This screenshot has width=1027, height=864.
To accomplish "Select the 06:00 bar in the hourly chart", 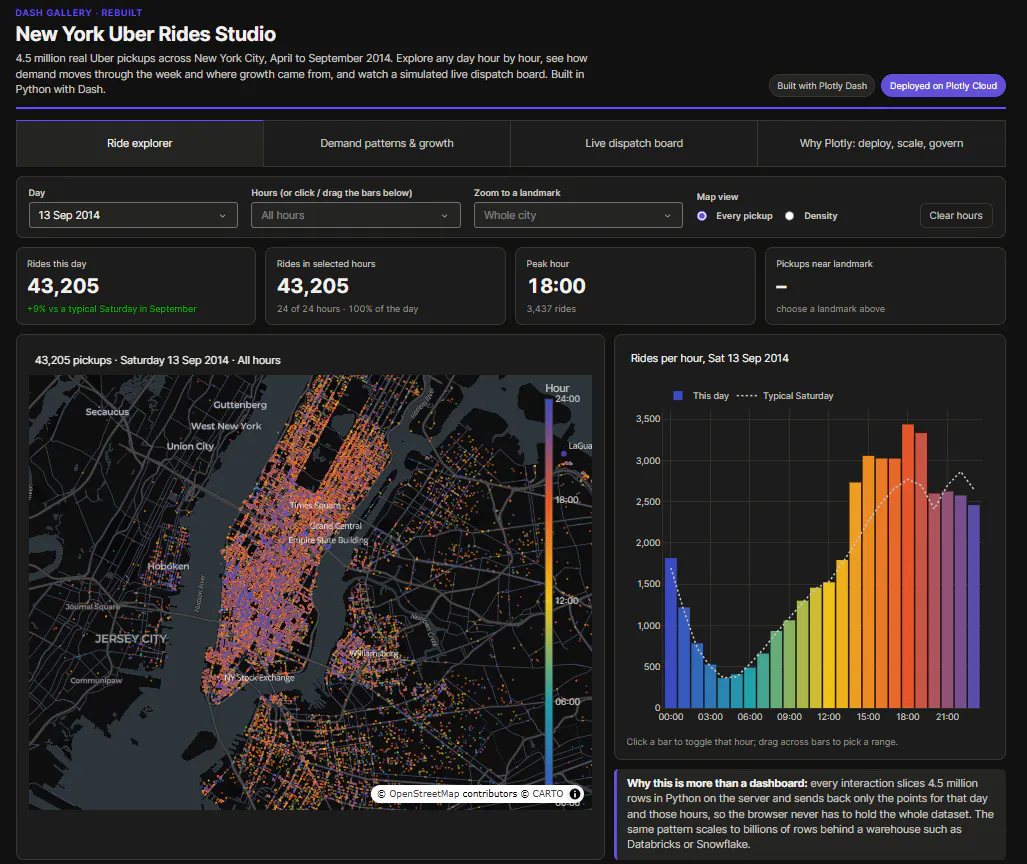I will [x=750, y=688].
